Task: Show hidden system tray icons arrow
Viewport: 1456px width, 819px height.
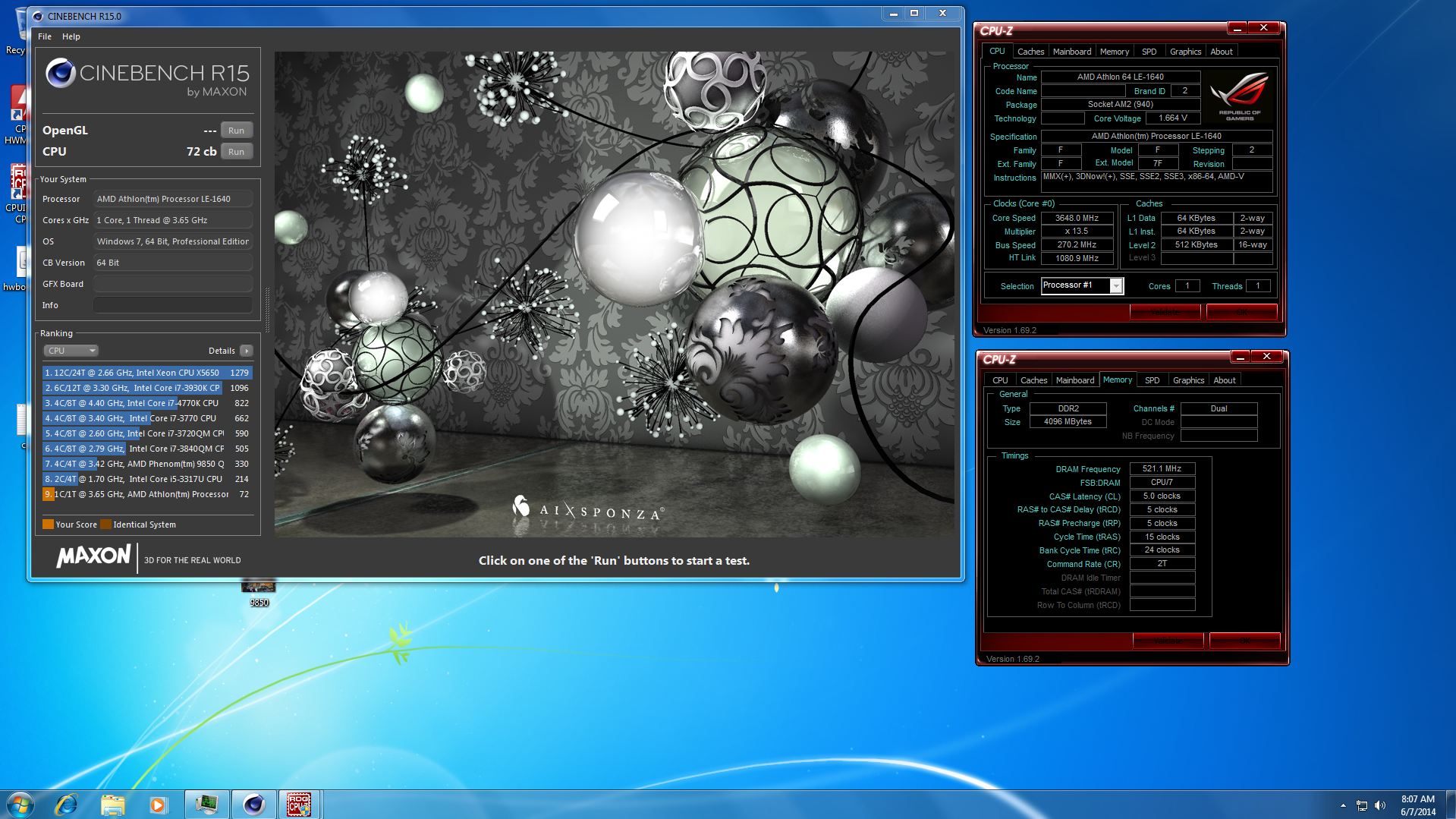Action: (1343, 805)
